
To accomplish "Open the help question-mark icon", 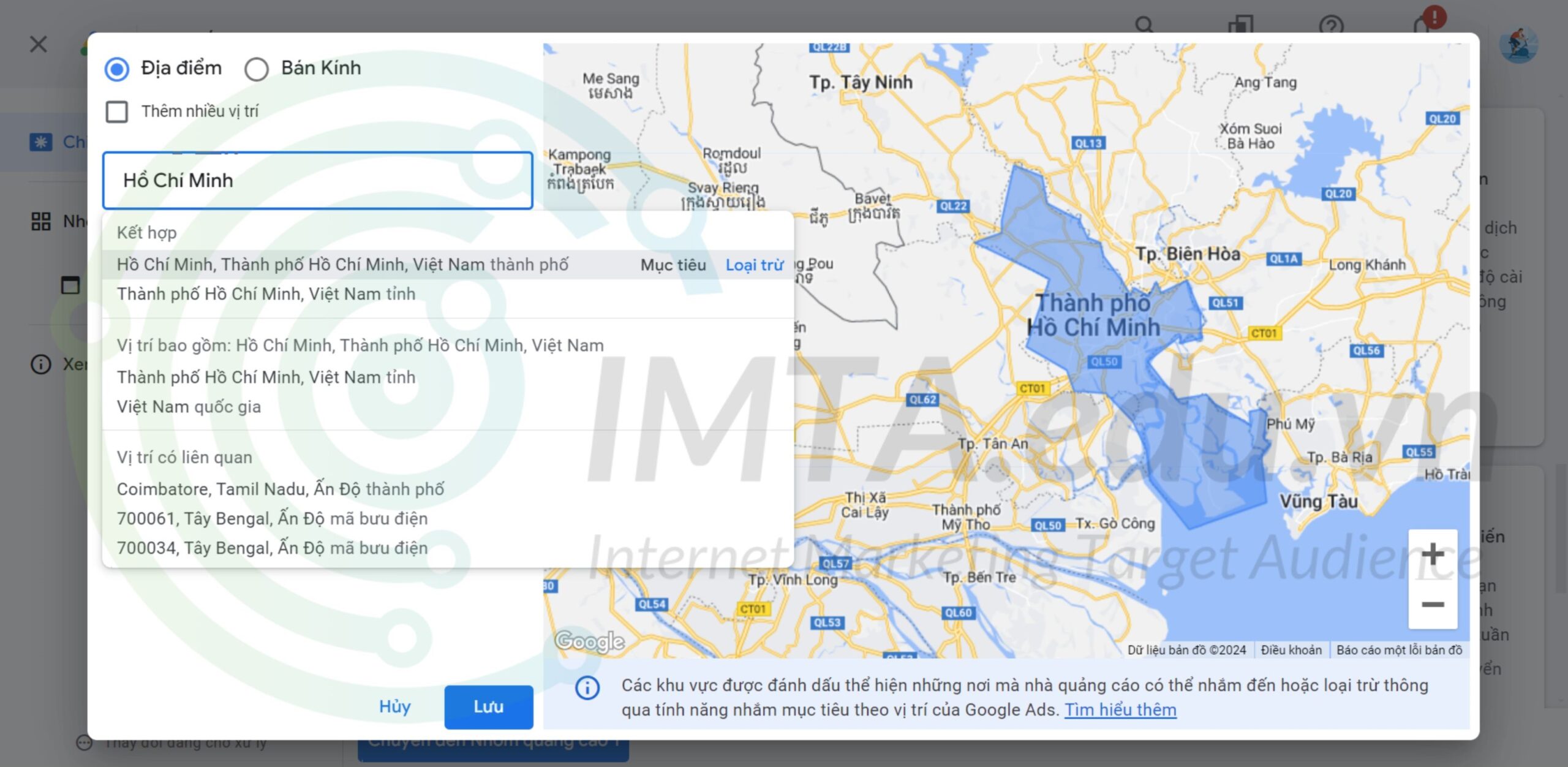I will 1330,26.
